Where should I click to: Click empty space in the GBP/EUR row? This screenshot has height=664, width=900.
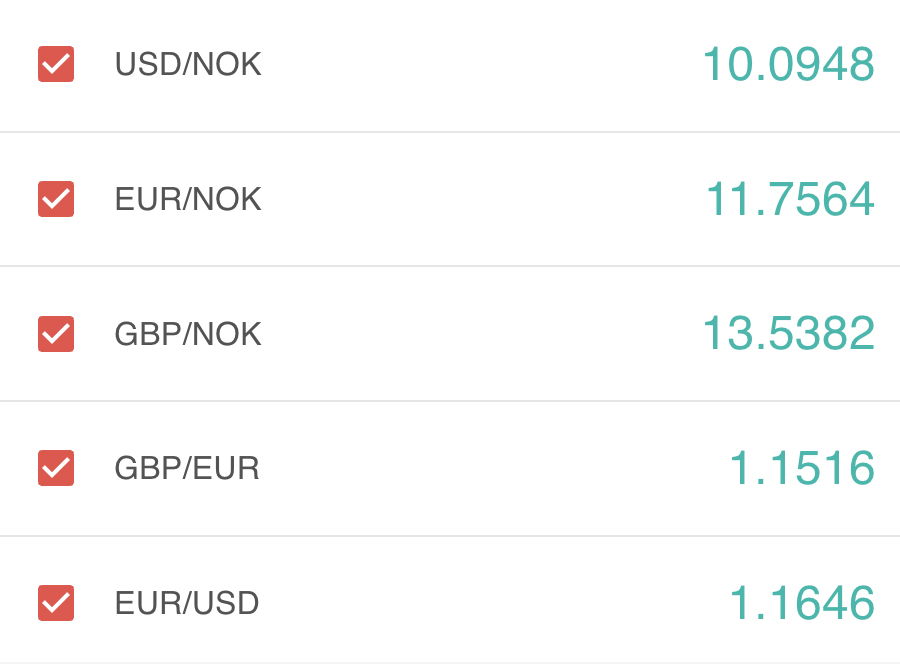(480, 468)
